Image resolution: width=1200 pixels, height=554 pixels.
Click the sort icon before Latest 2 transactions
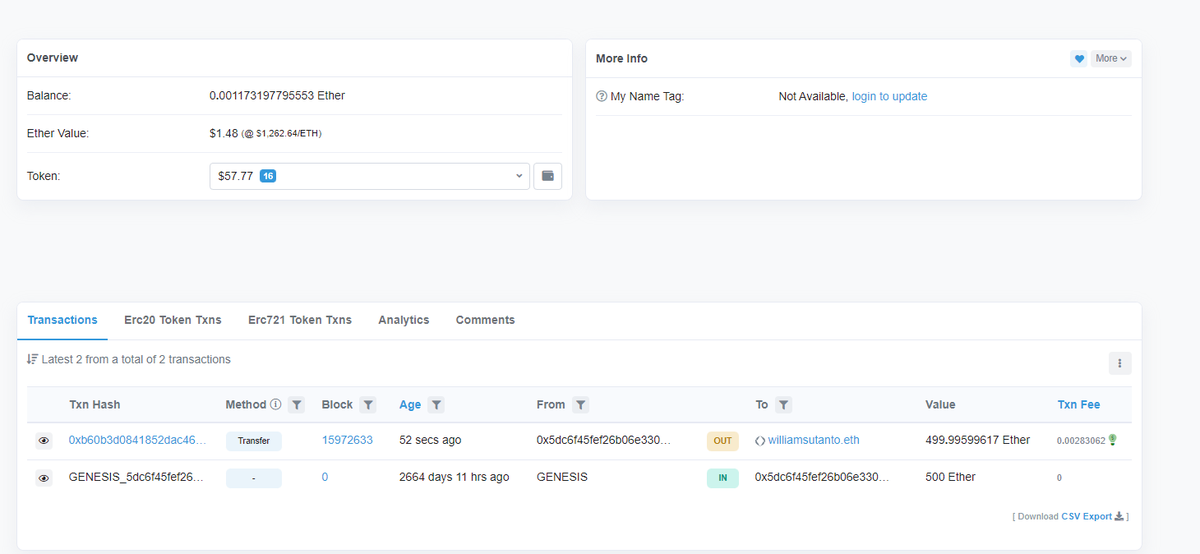[32, 359]
